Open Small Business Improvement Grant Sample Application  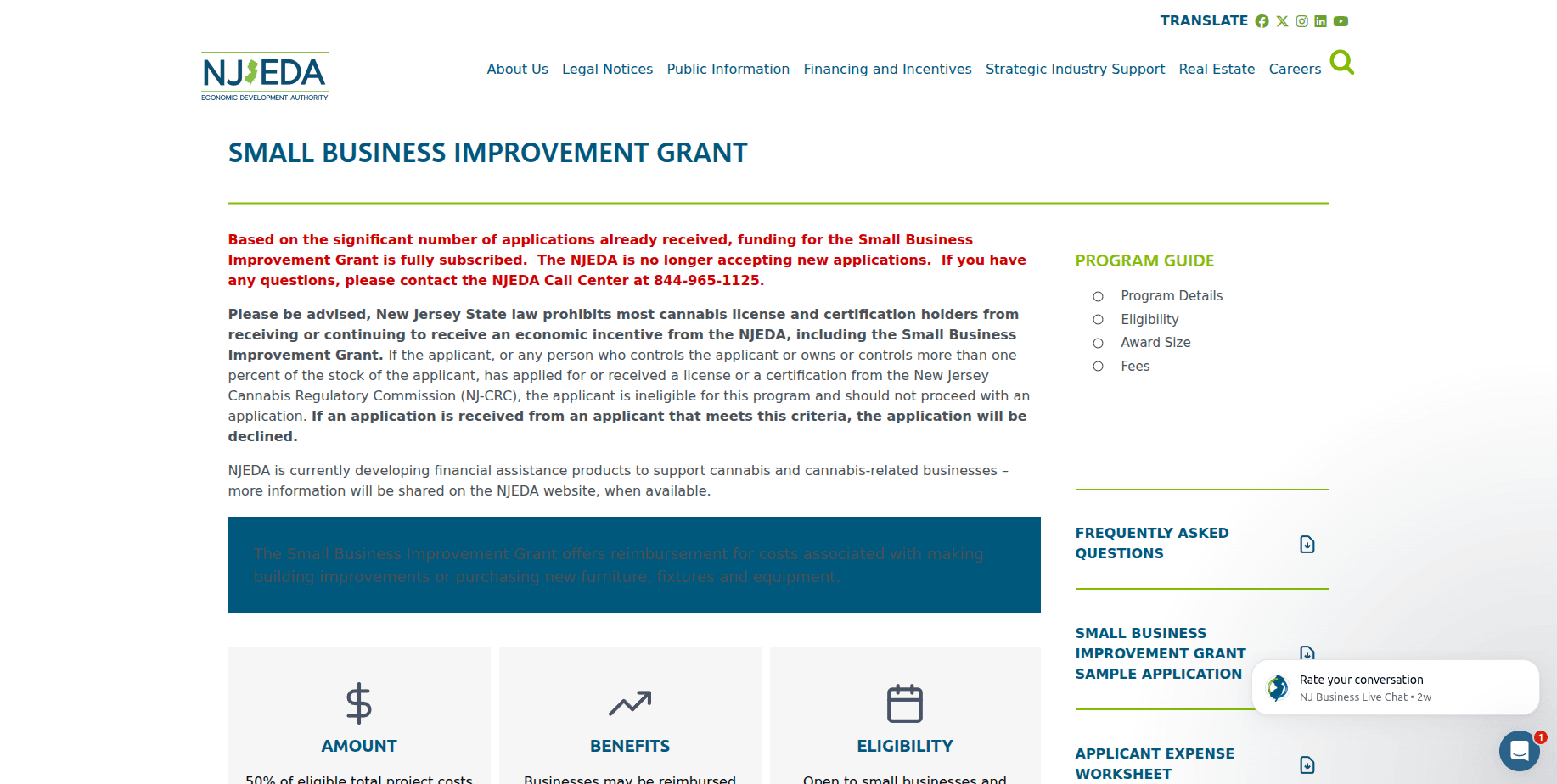[x=1161, y=653]
